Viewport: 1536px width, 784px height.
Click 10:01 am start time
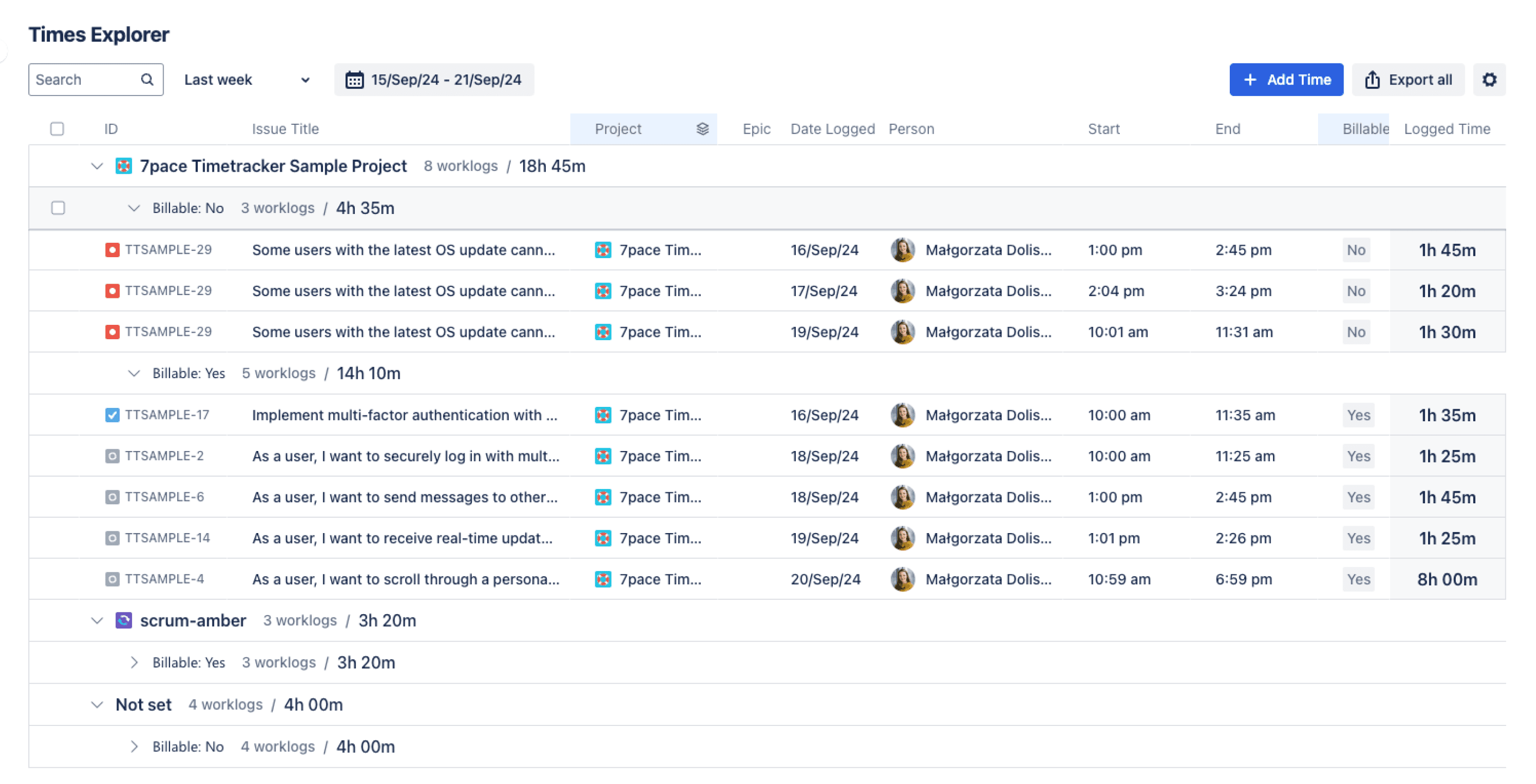click(x=1118, y=332)
